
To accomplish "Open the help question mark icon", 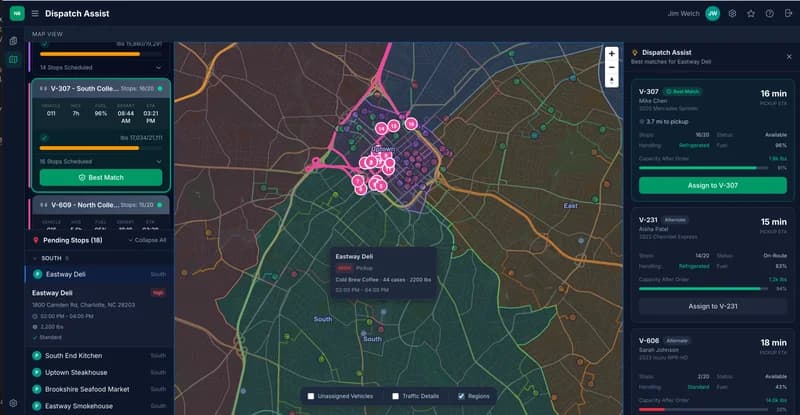I will click(769, 14).
